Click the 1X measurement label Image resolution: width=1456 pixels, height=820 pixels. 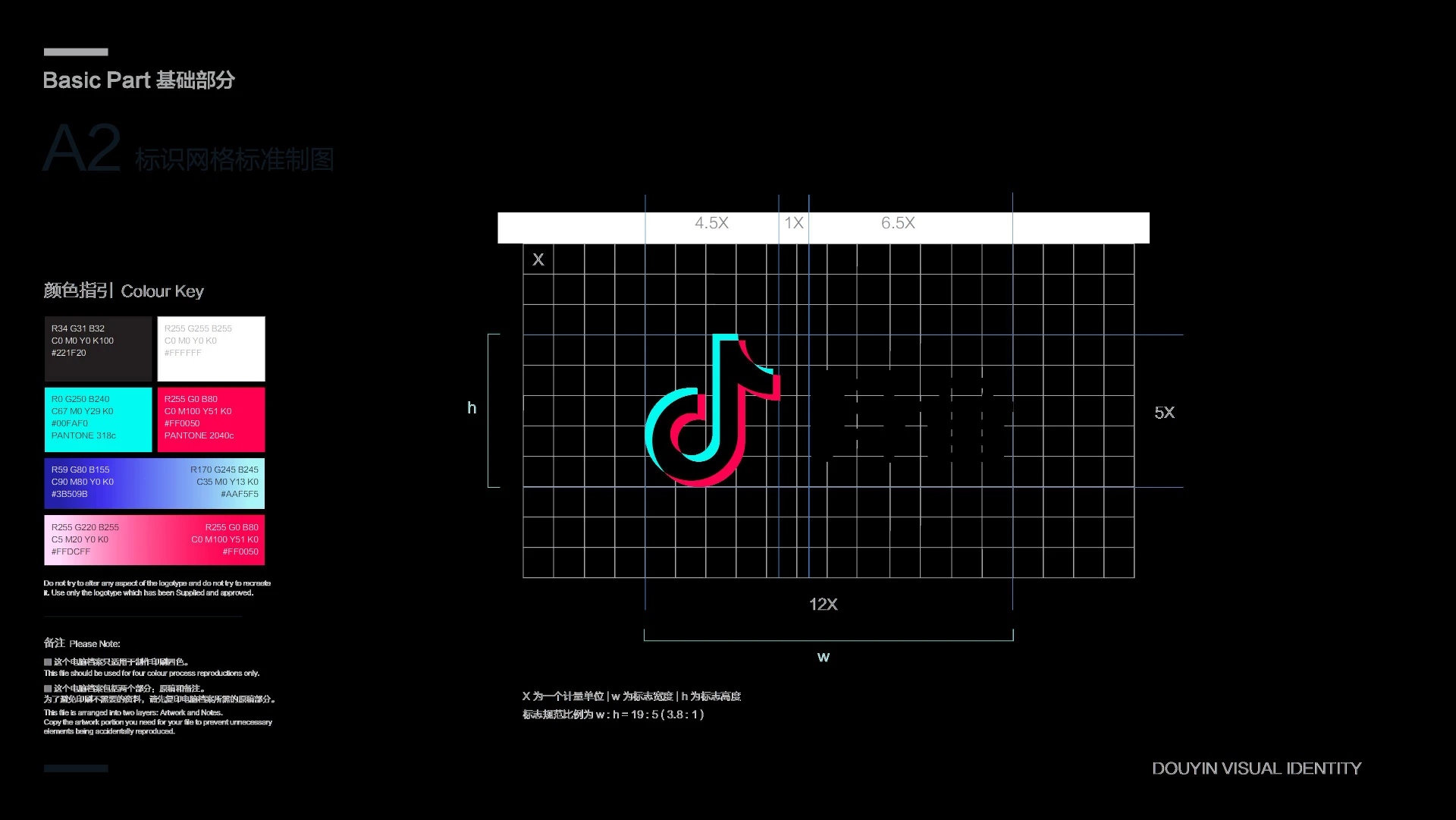pyautogui.click(x=794, y=223)
